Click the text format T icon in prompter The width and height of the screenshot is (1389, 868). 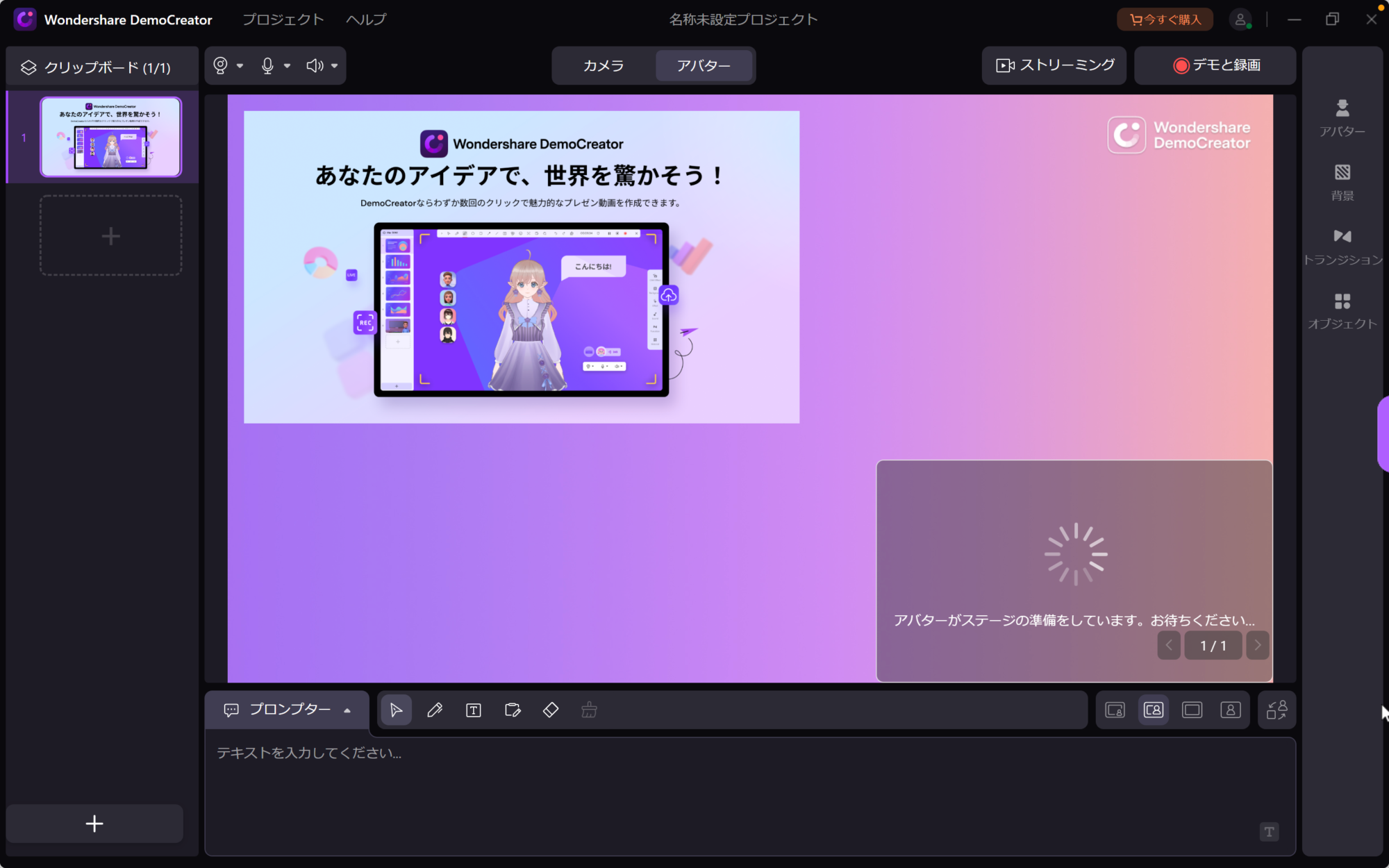coord(1269,832)
